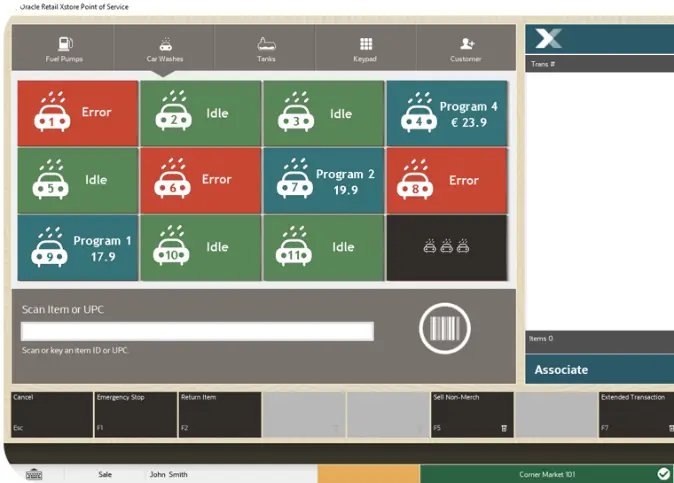This screenshot has width=674, height=483.
Task: Select car wash 9 running Program 1
Action: coord(77,247)
